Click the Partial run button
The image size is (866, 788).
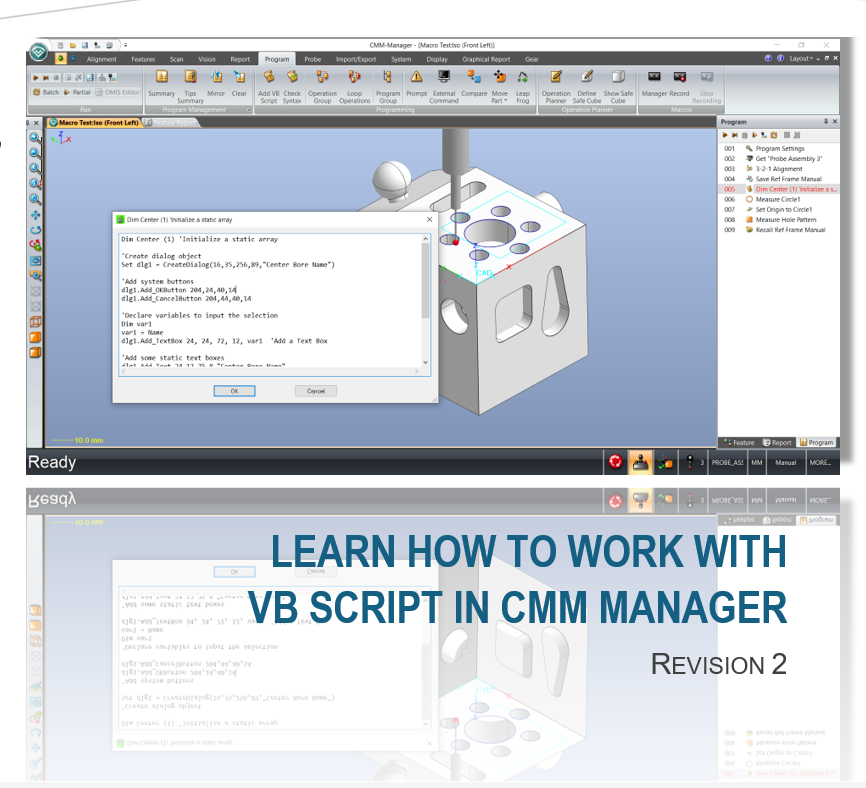coord(77,92)
